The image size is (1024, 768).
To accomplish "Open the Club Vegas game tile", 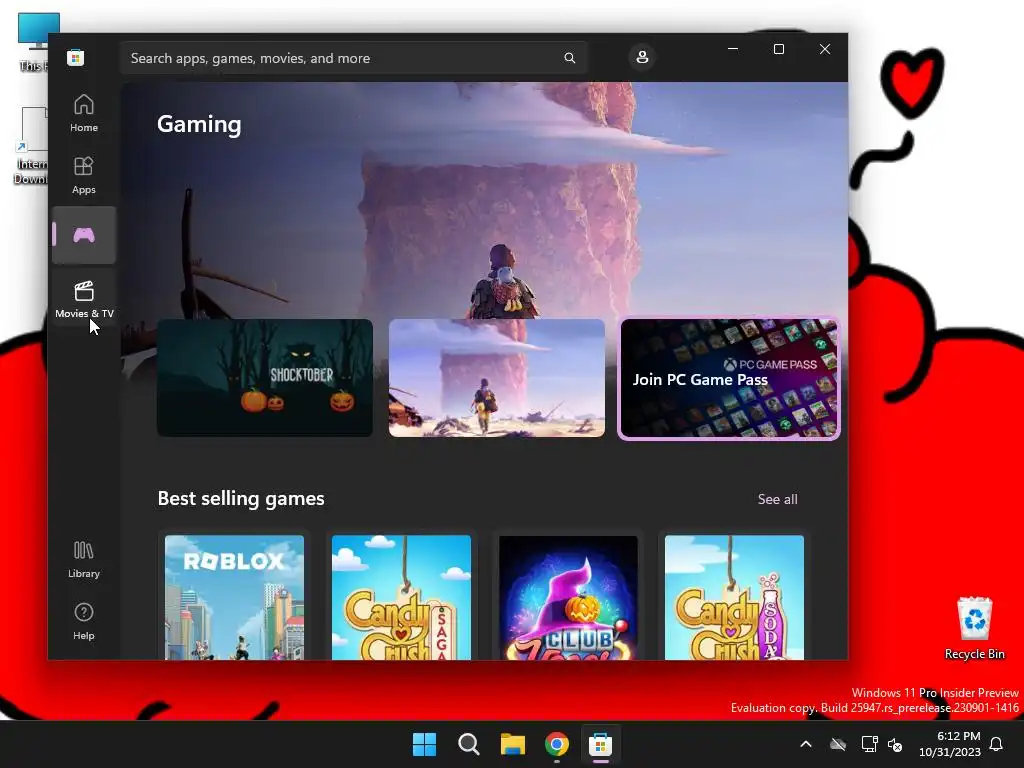I will coord(568,597).
